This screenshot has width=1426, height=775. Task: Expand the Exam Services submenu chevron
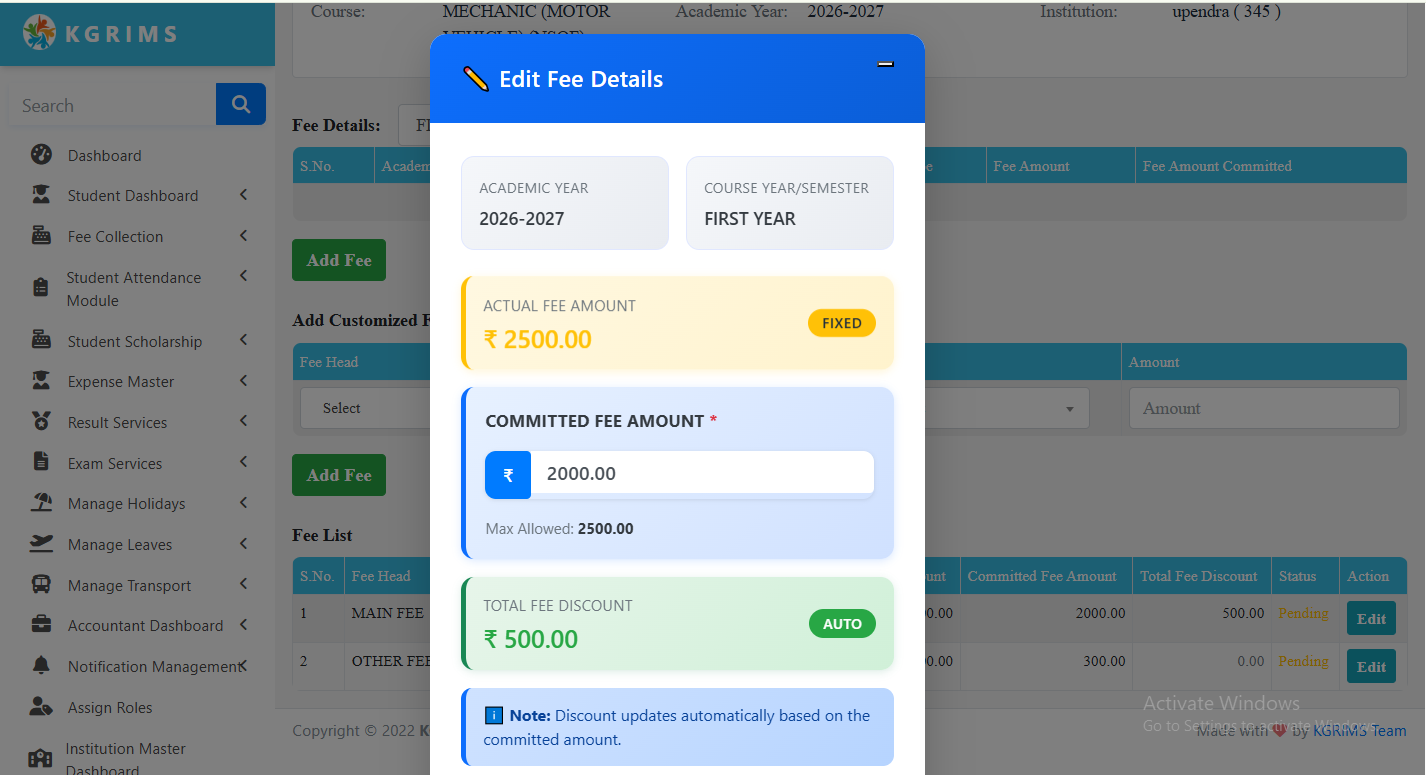click(243, 462)
